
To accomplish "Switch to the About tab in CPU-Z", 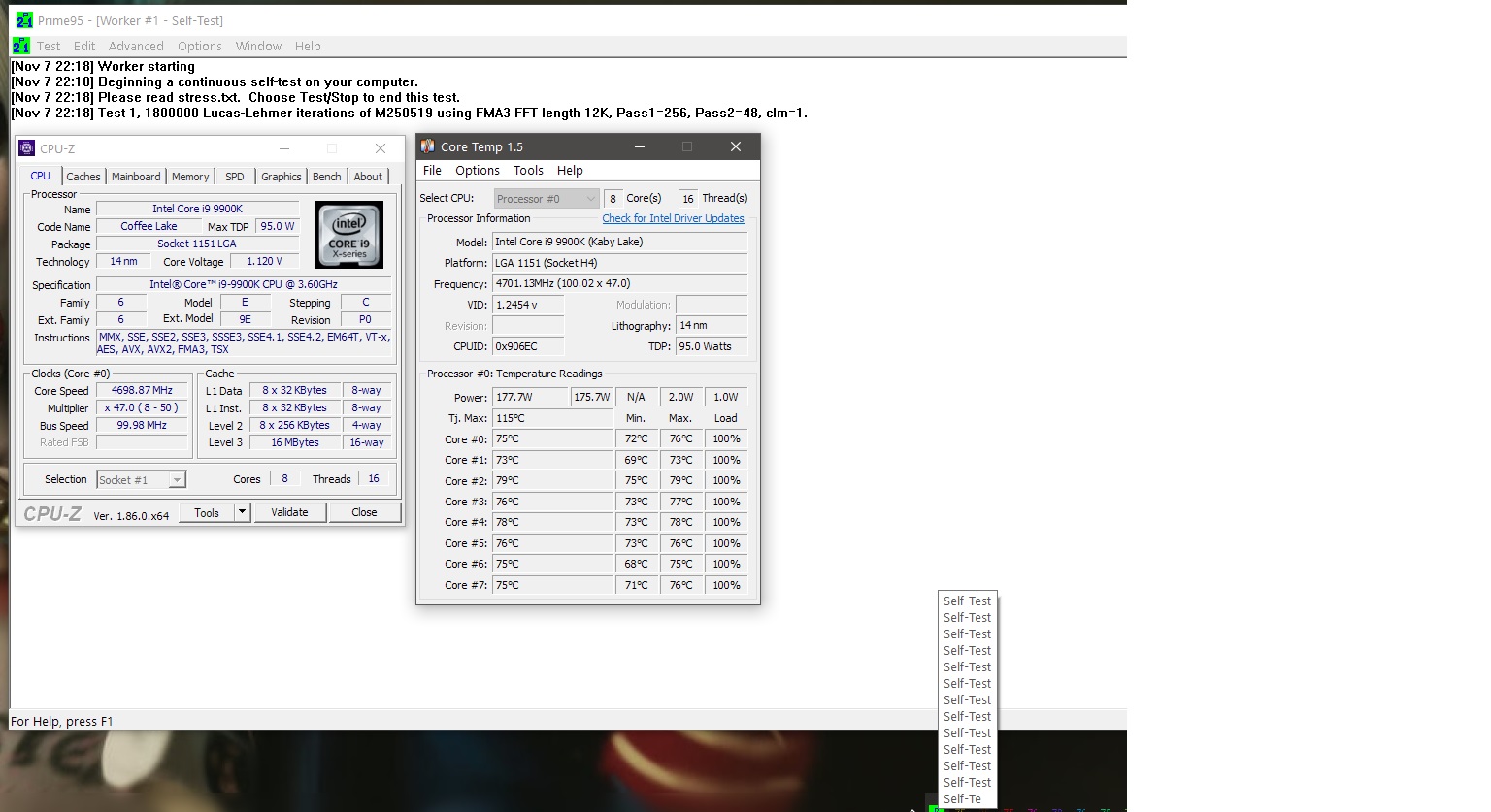I will pyautogui.click(x=368, y=177).
